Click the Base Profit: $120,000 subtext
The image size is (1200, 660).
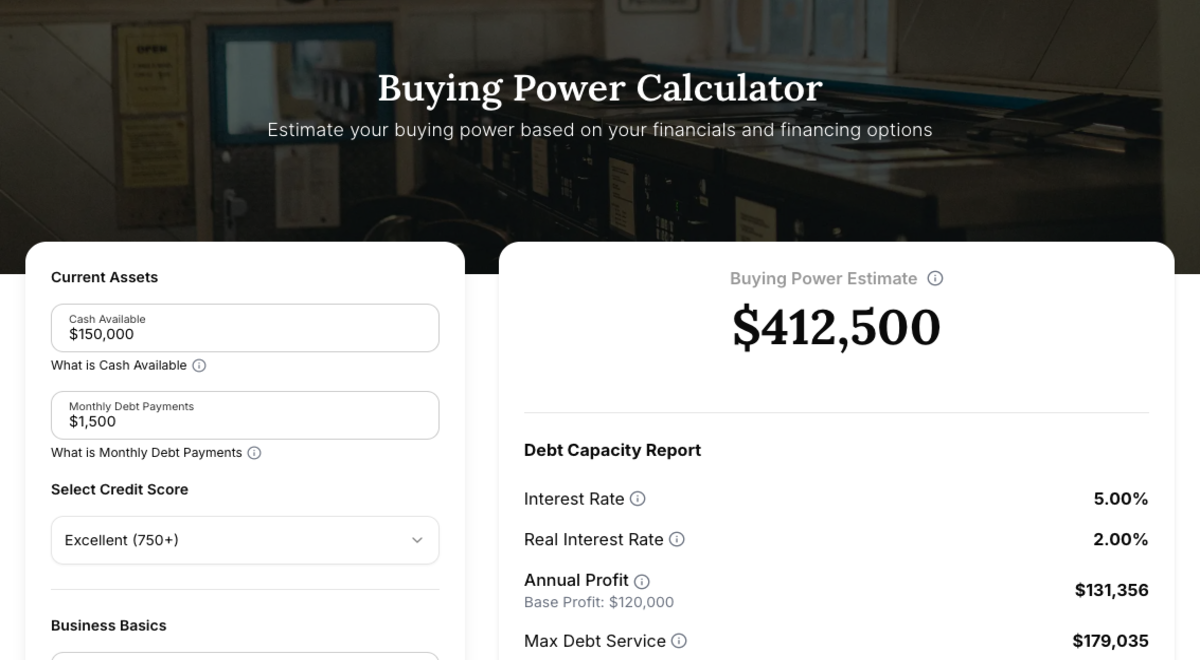(599, 603)
